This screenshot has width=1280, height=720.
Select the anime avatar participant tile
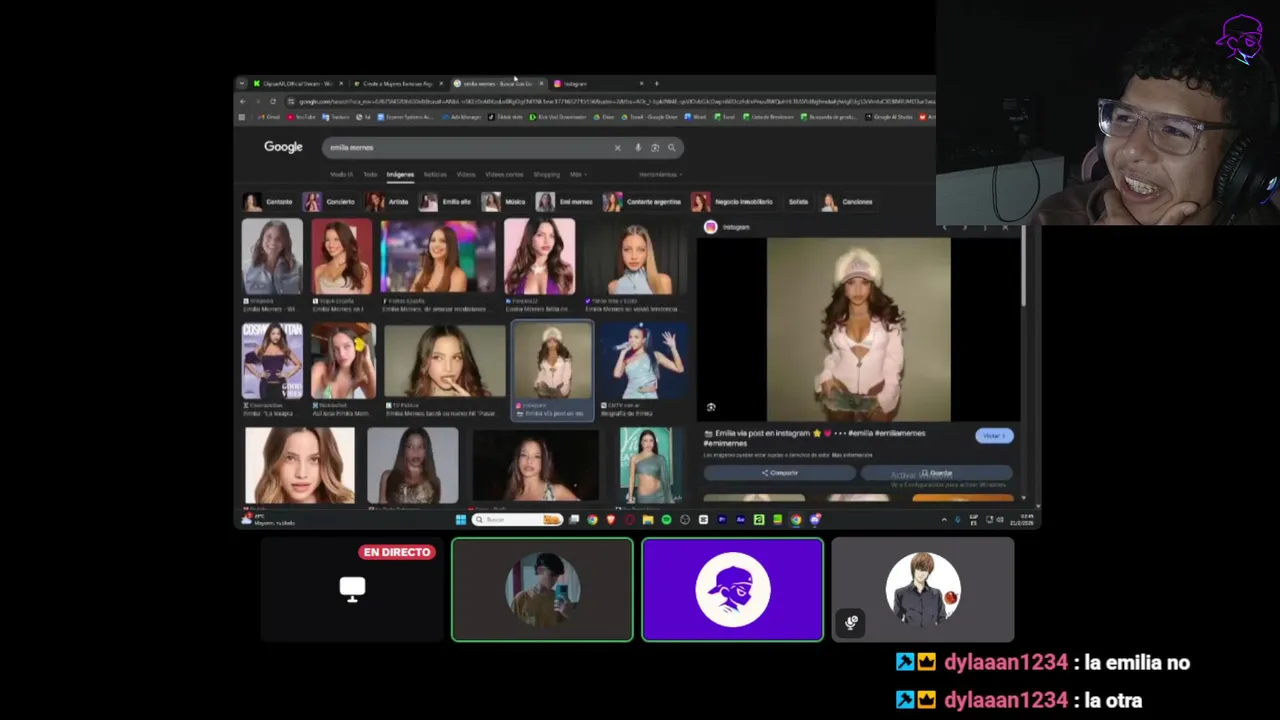click(x=923, y=590)
